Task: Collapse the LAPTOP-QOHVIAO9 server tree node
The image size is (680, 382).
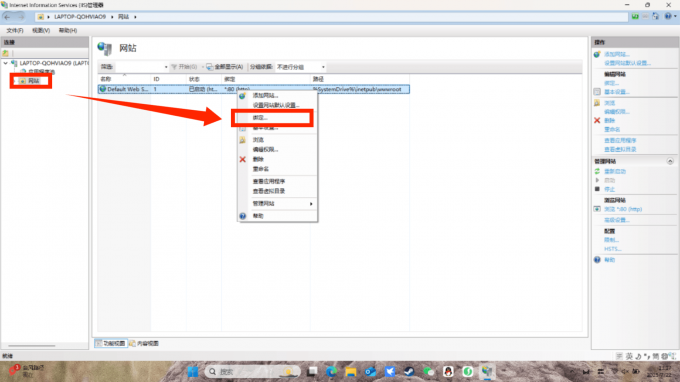Action: coord(6,63)
